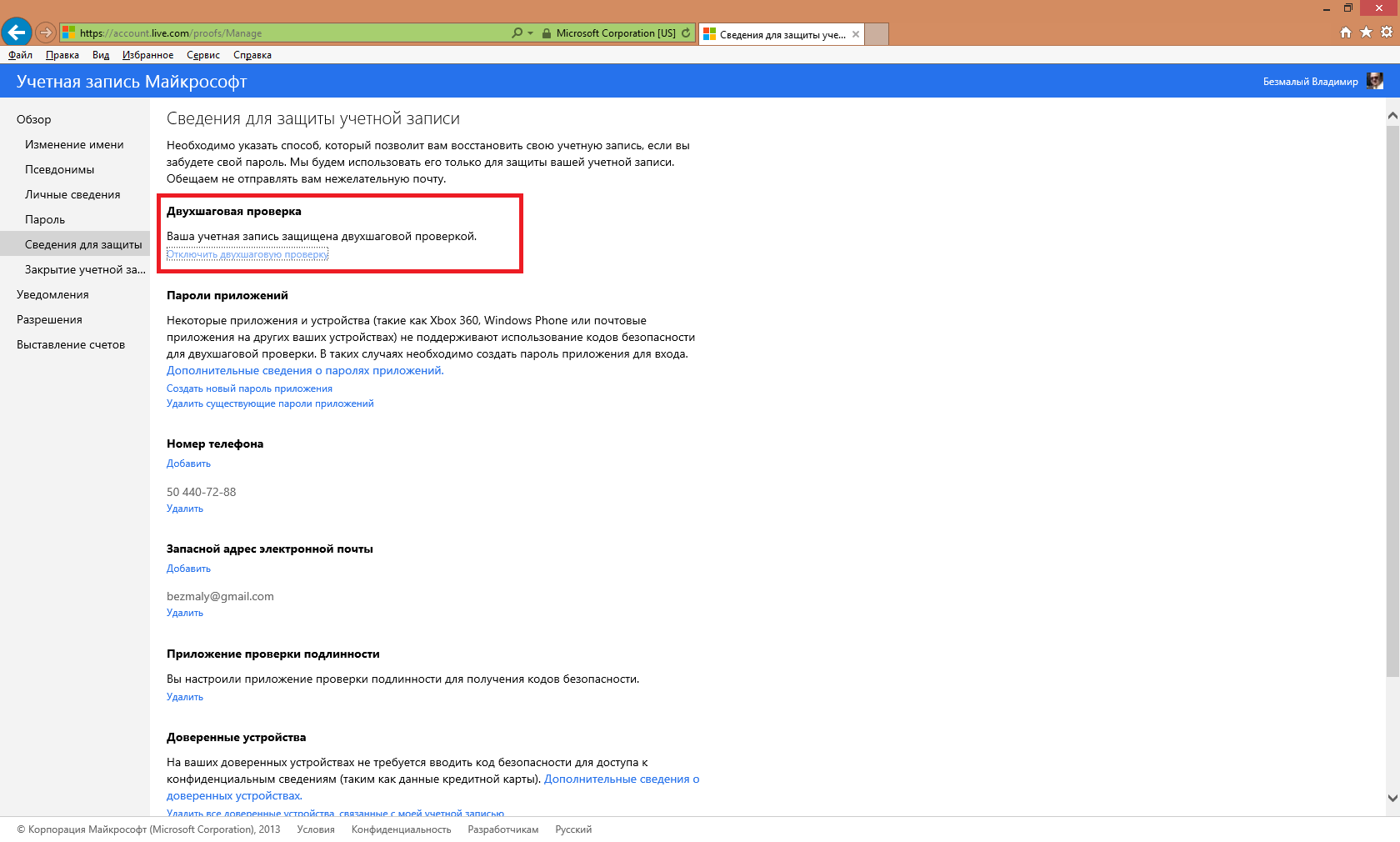Screen dimensions: 1400x842
Task: Click Добавить under Номер телефона
Action: point(188,464)
